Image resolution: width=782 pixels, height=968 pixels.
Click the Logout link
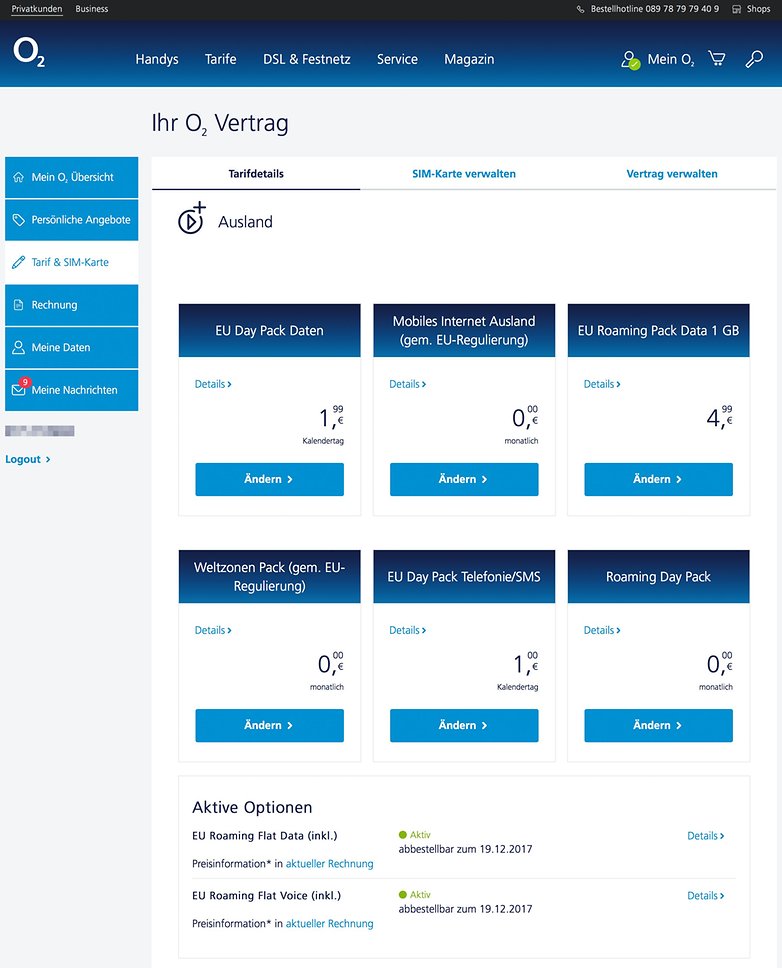tap(28, 459)
